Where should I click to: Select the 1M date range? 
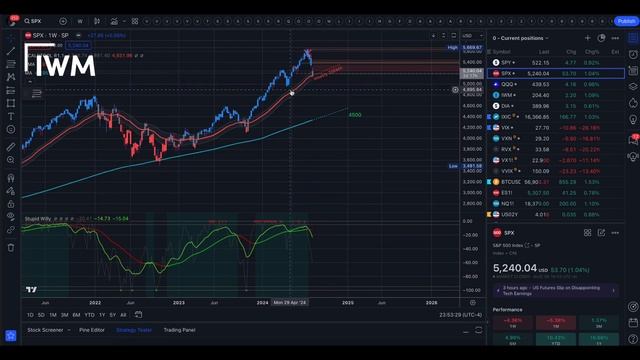[53, 315]
